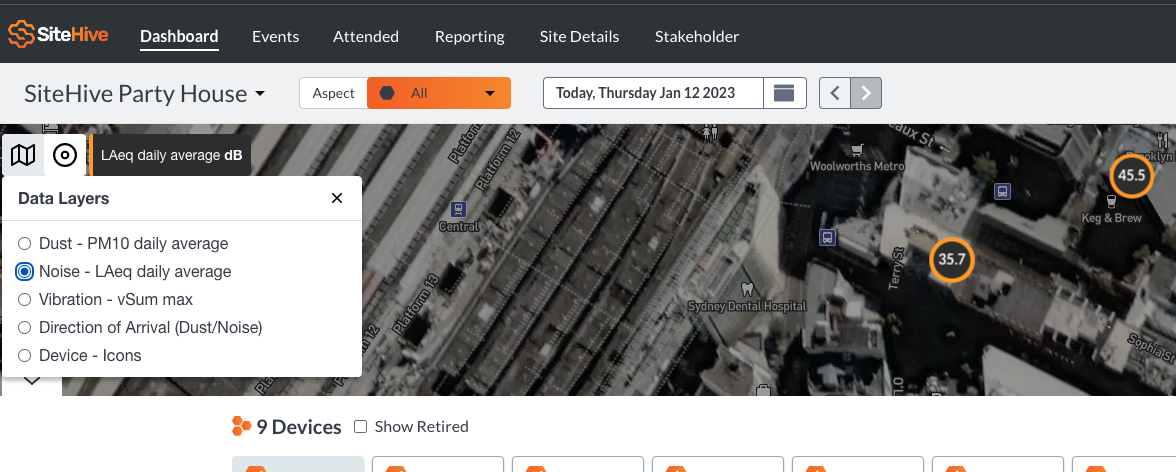Image resolution: width=1176 pixels, height=472 pixels.
Task: Click the Sydney Dental Hospital tooth icon
Action: pyautogui.click(x=746, y=289)
